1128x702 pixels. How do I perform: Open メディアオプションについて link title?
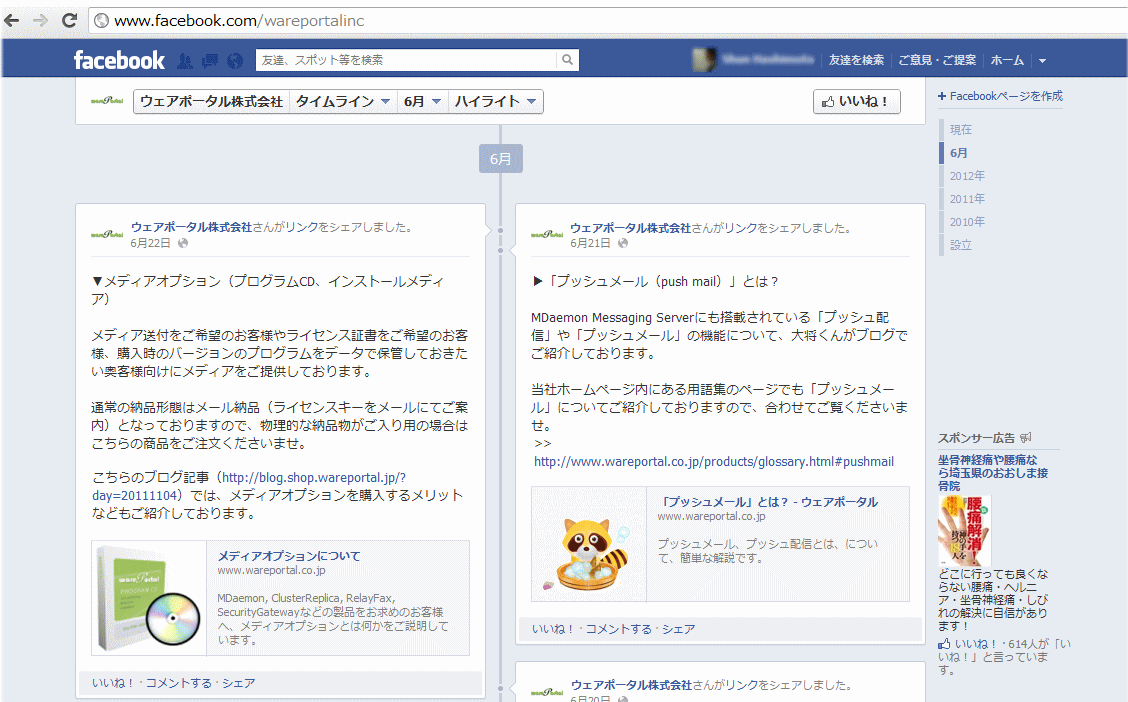pyautogui.click(x=288, y=556)
